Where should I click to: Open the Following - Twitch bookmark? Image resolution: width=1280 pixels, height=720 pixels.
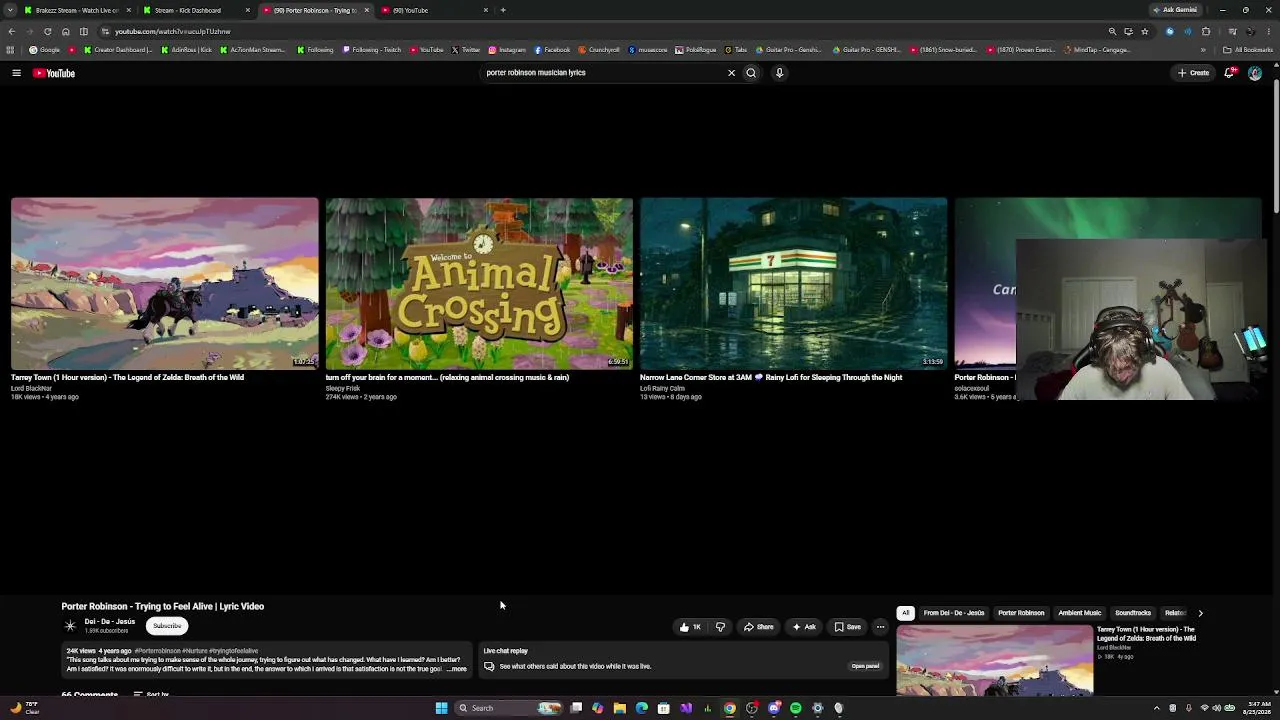(371, 50)
